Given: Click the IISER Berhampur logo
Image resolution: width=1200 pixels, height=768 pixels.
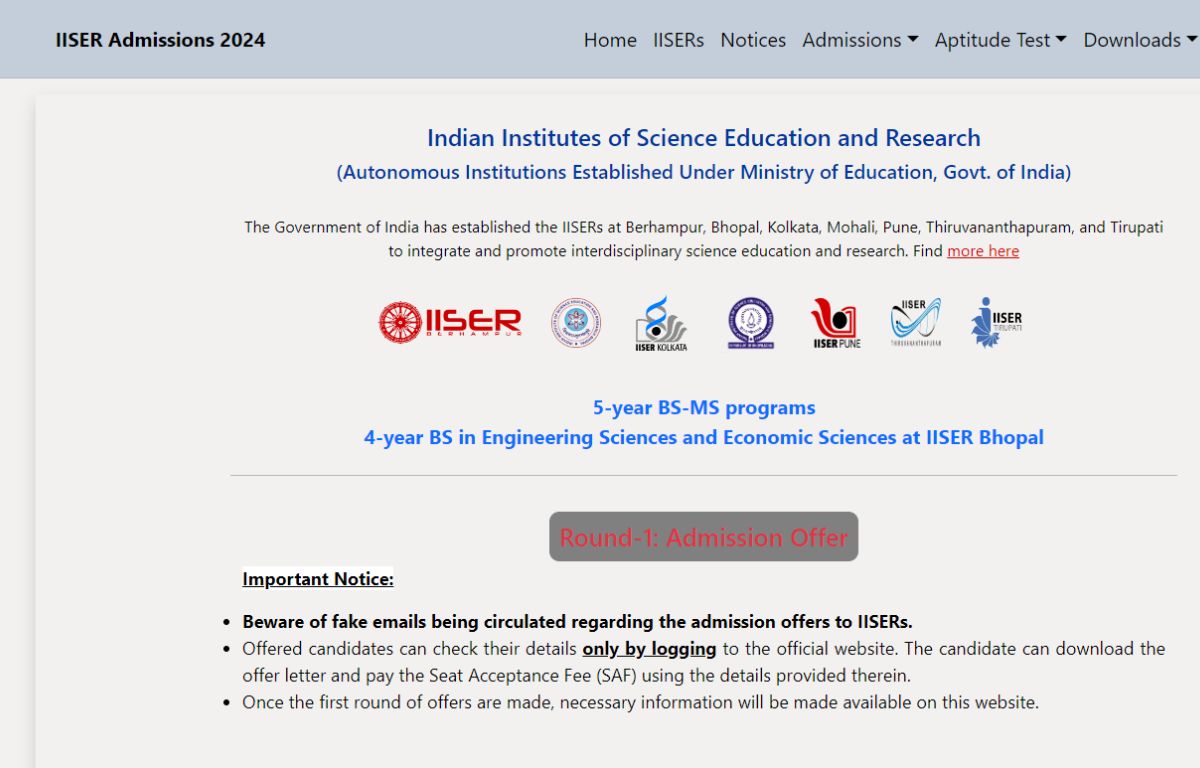Looking at the screenshot, I should point(450,322).
